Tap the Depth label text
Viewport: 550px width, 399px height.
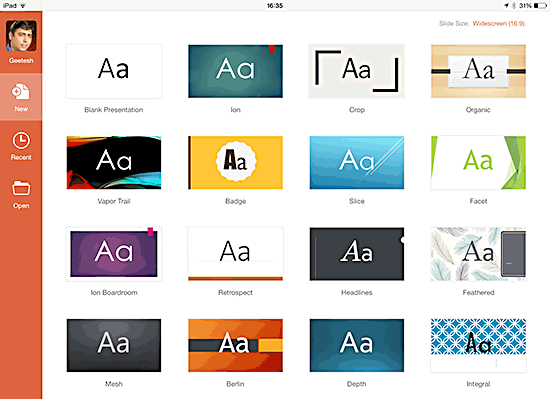(x=357, y=384)
